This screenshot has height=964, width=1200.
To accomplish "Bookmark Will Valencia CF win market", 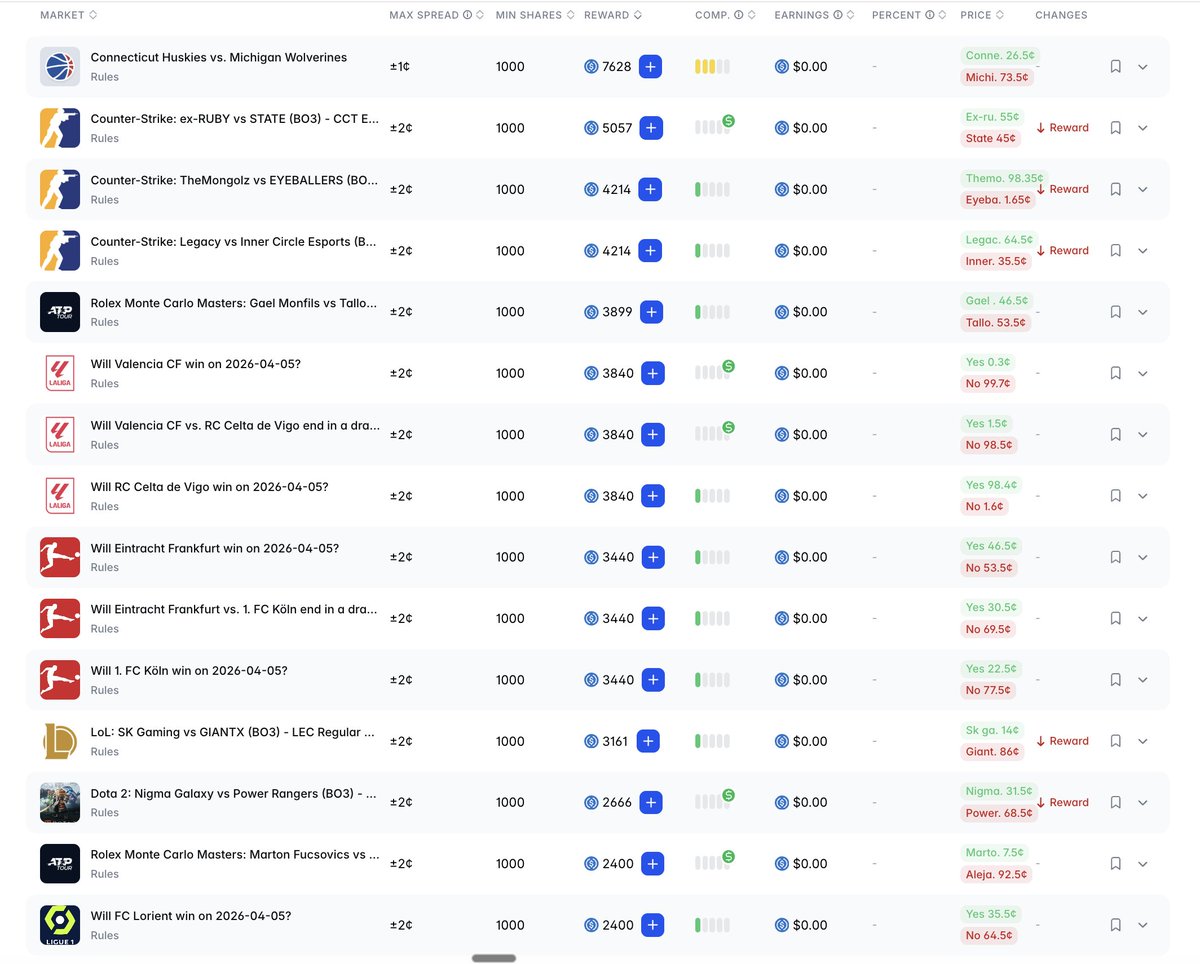I will [1115, 373].
